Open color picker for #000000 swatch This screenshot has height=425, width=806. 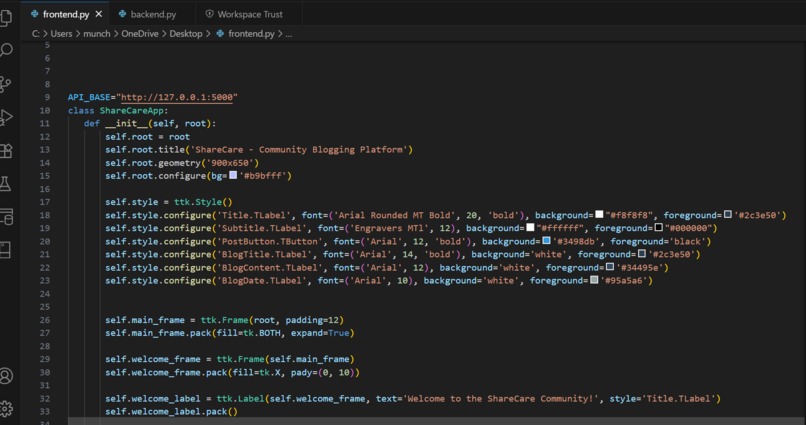click(x=658, y=227)
